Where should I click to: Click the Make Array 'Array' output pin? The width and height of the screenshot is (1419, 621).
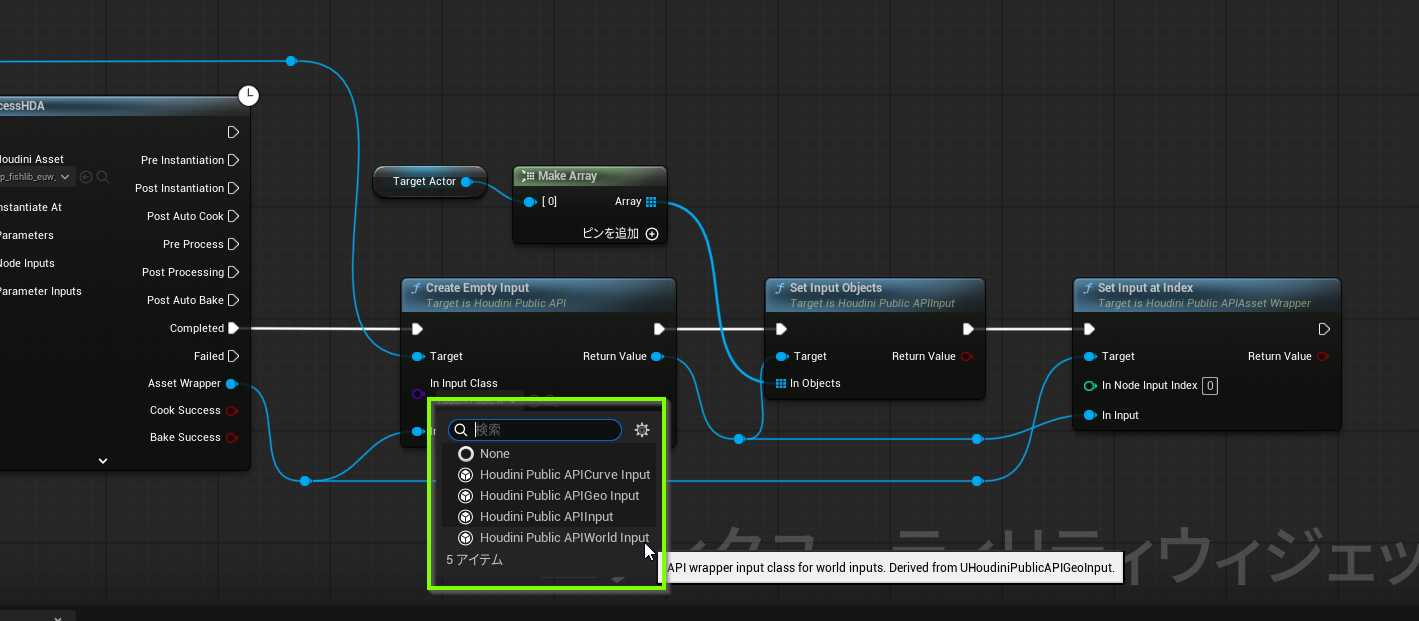tap(651, 202)
